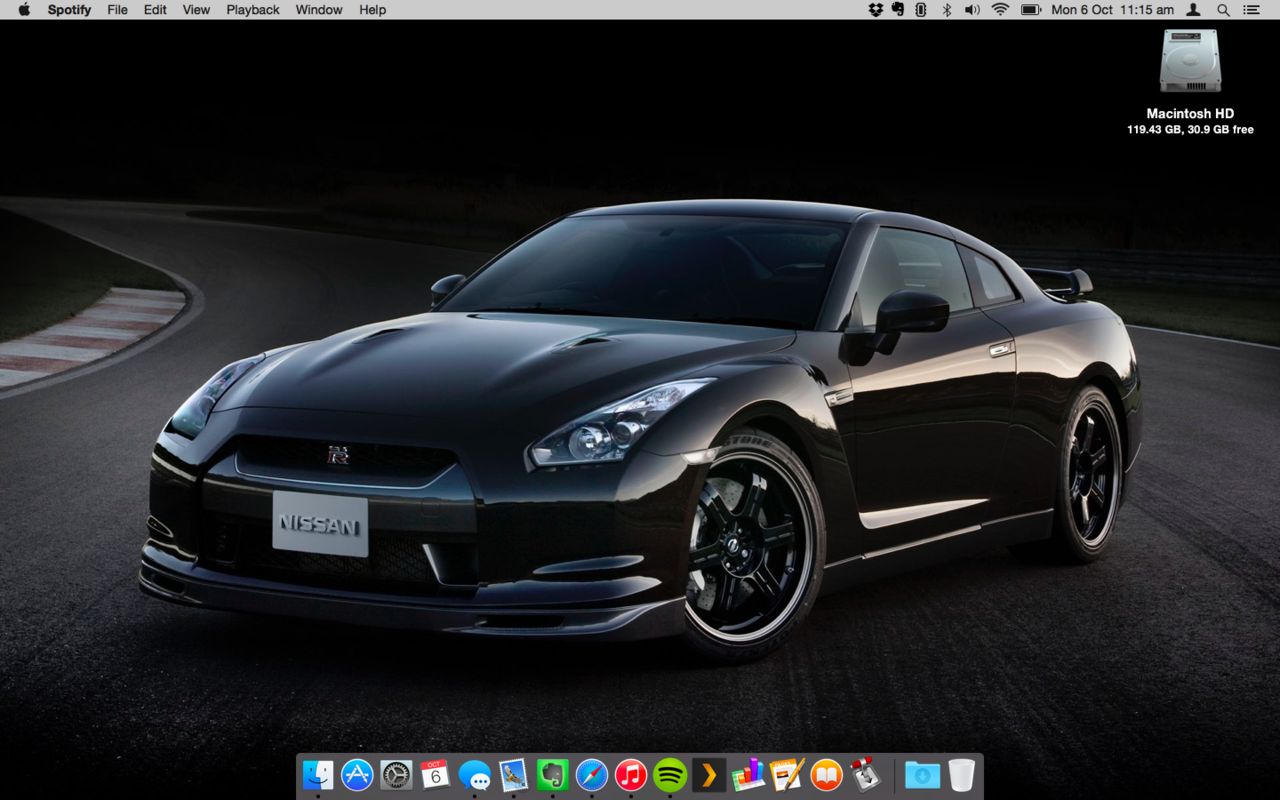
Task: Open the View menu
Action: pos(196,10)
